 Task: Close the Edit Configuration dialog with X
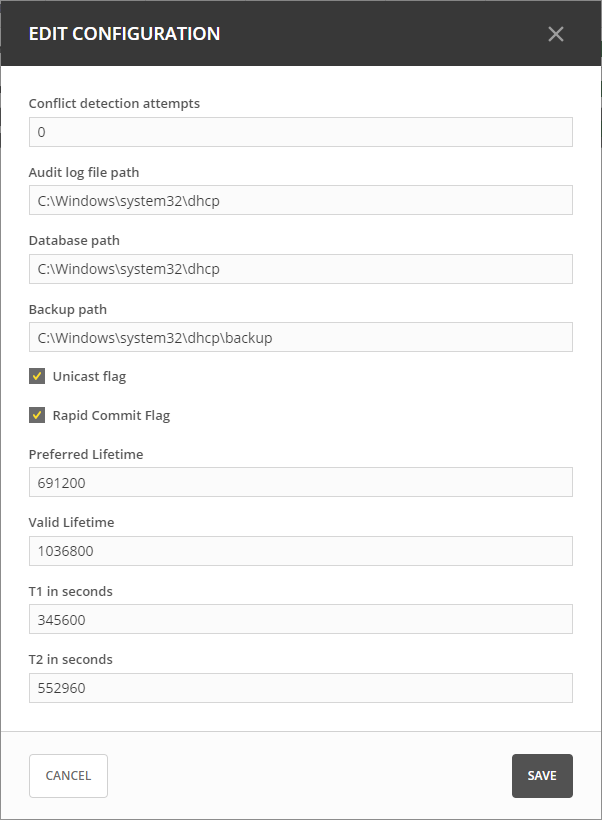click(556, 34)
